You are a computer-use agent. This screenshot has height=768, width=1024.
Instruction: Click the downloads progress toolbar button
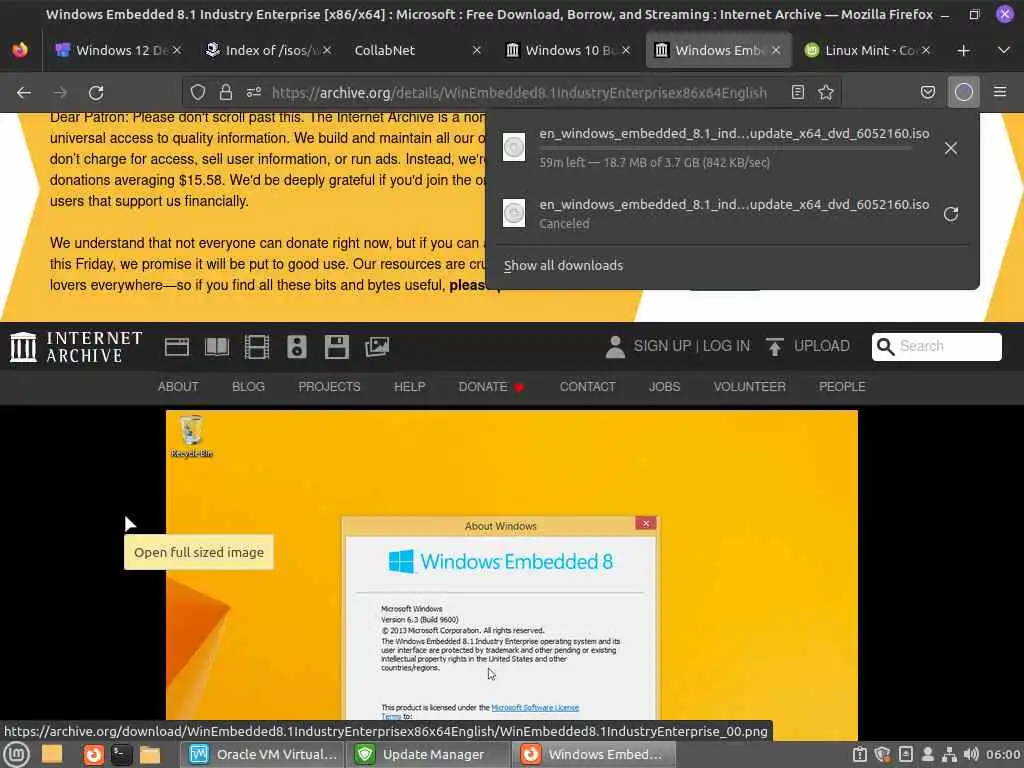964,93
